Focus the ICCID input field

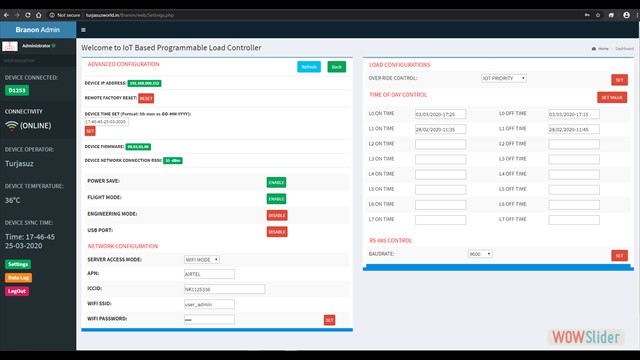pyautogui.click(x=224, y=289)
